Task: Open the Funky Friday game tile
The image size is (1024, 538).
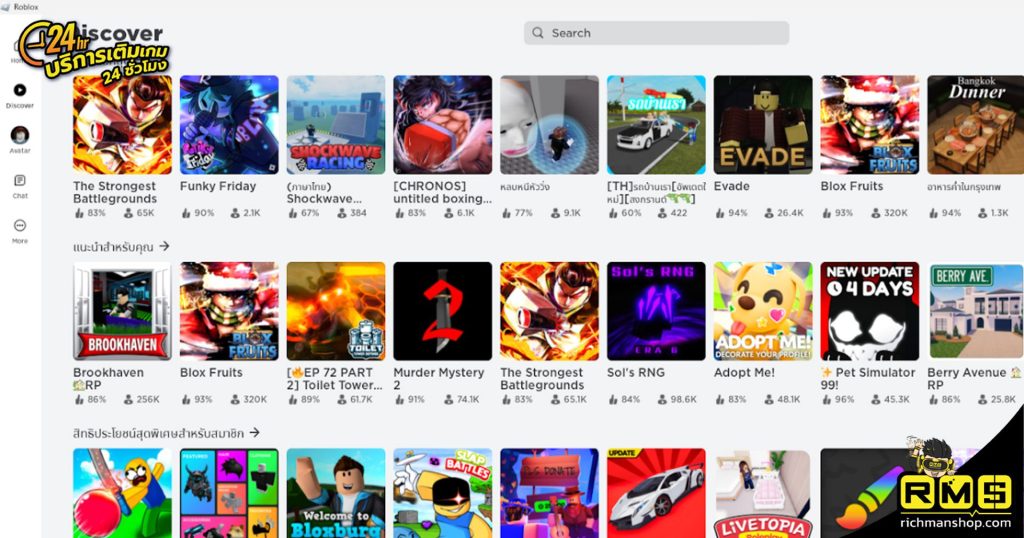Action: pos(229,125)
